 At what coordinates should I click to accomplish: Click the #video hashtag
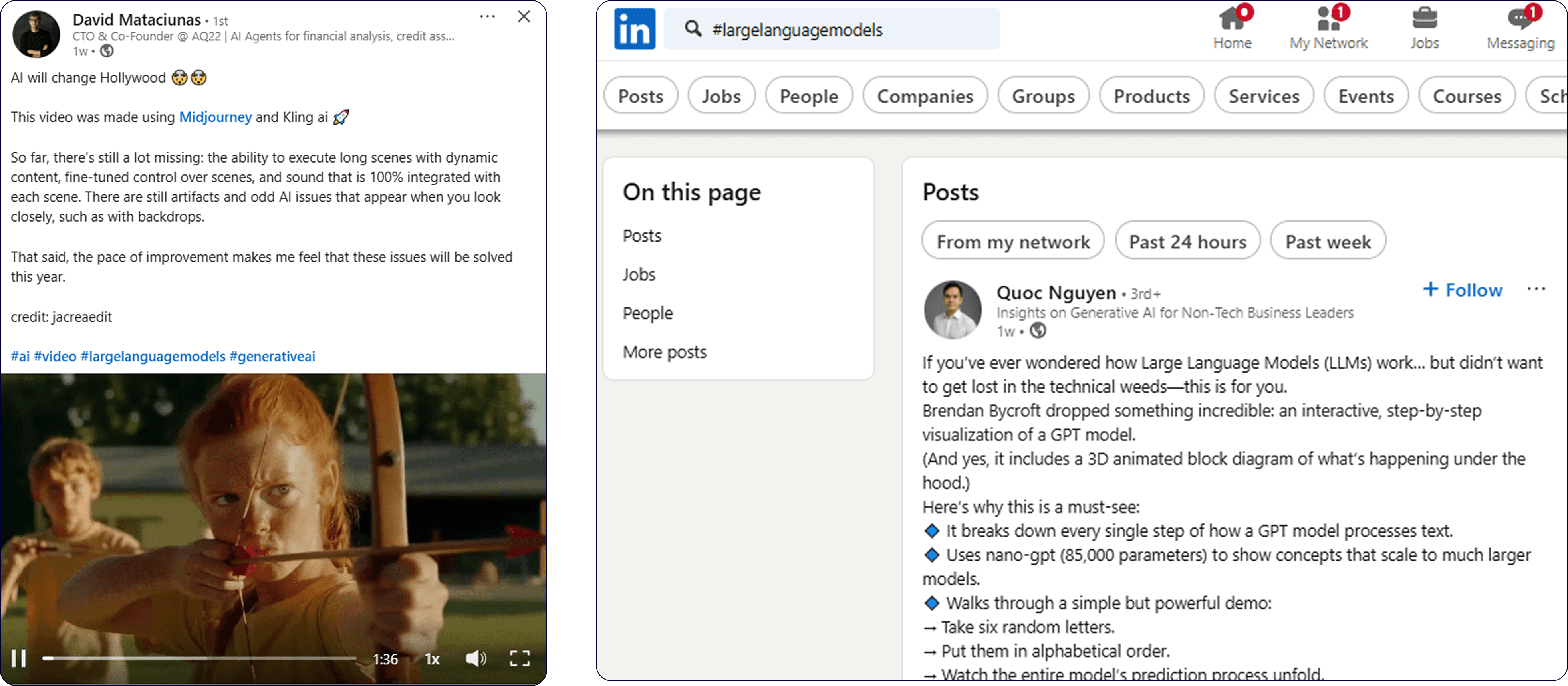pyautogui.click(x=55, y=356)
